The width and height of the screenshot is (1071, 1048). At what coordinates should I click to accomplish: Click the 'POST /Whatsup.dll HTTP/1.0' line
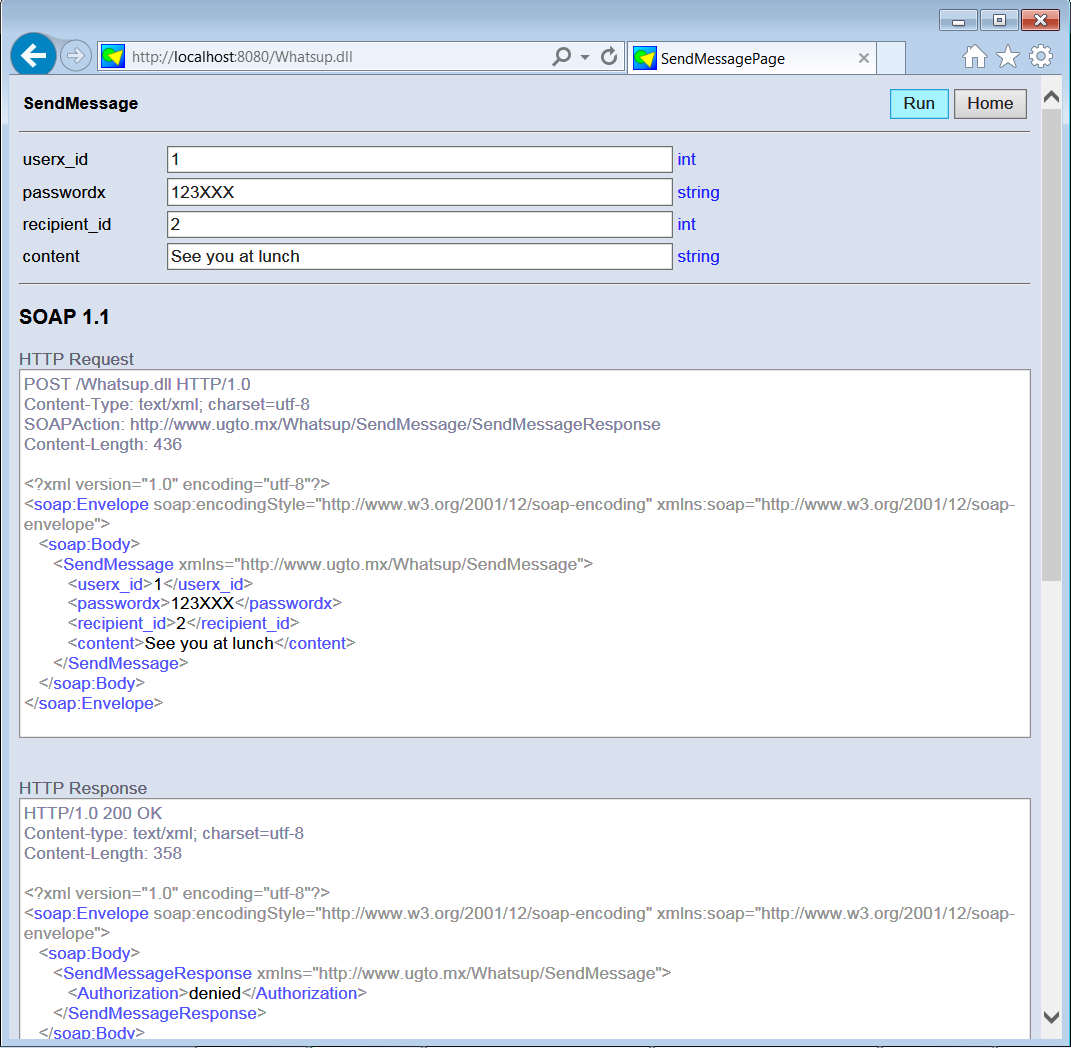click(137, 385)
